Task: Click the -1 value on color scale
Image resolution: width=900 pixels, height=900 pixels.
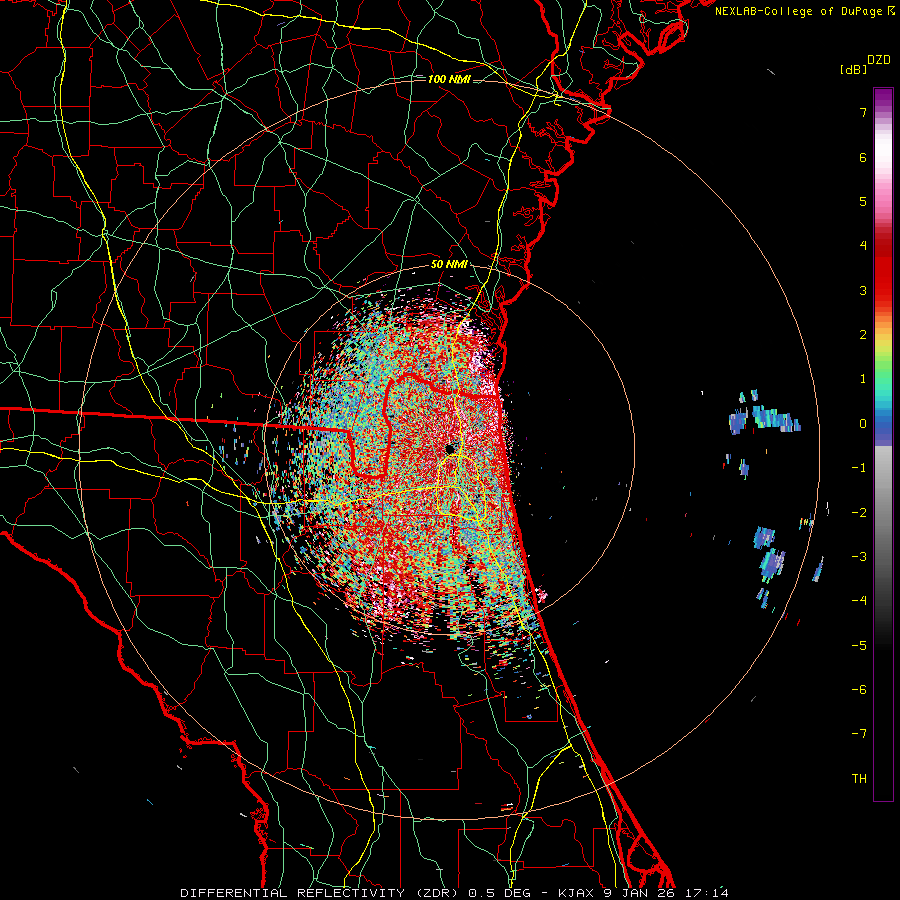Action: (x=859, y=468)
